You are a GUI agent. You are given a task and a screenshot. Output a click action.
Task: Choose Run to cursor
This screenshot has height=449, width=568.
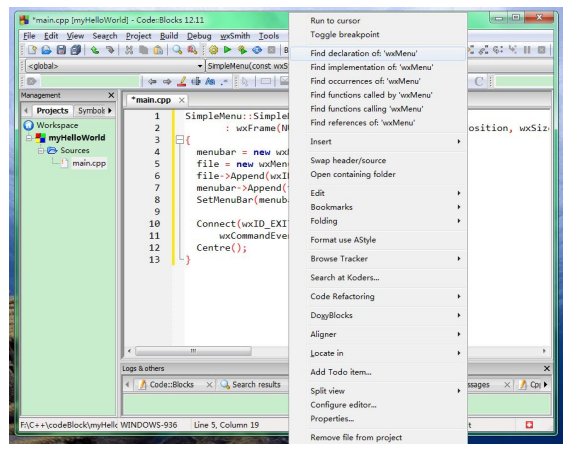tap(378, 21)
